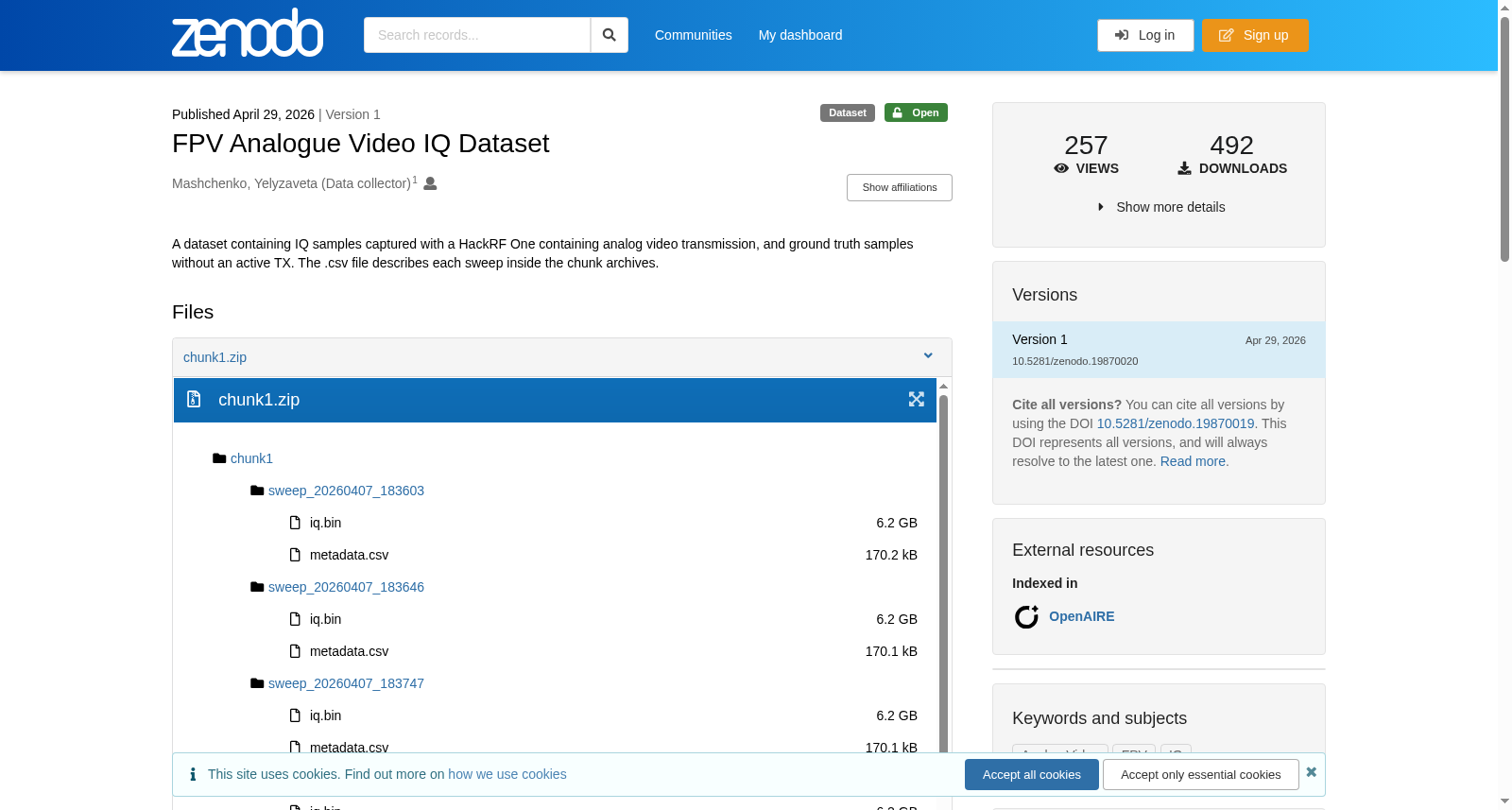Click the sweep_20260407_183747 folder icon

pyautogui.click(x=257, y=683)
